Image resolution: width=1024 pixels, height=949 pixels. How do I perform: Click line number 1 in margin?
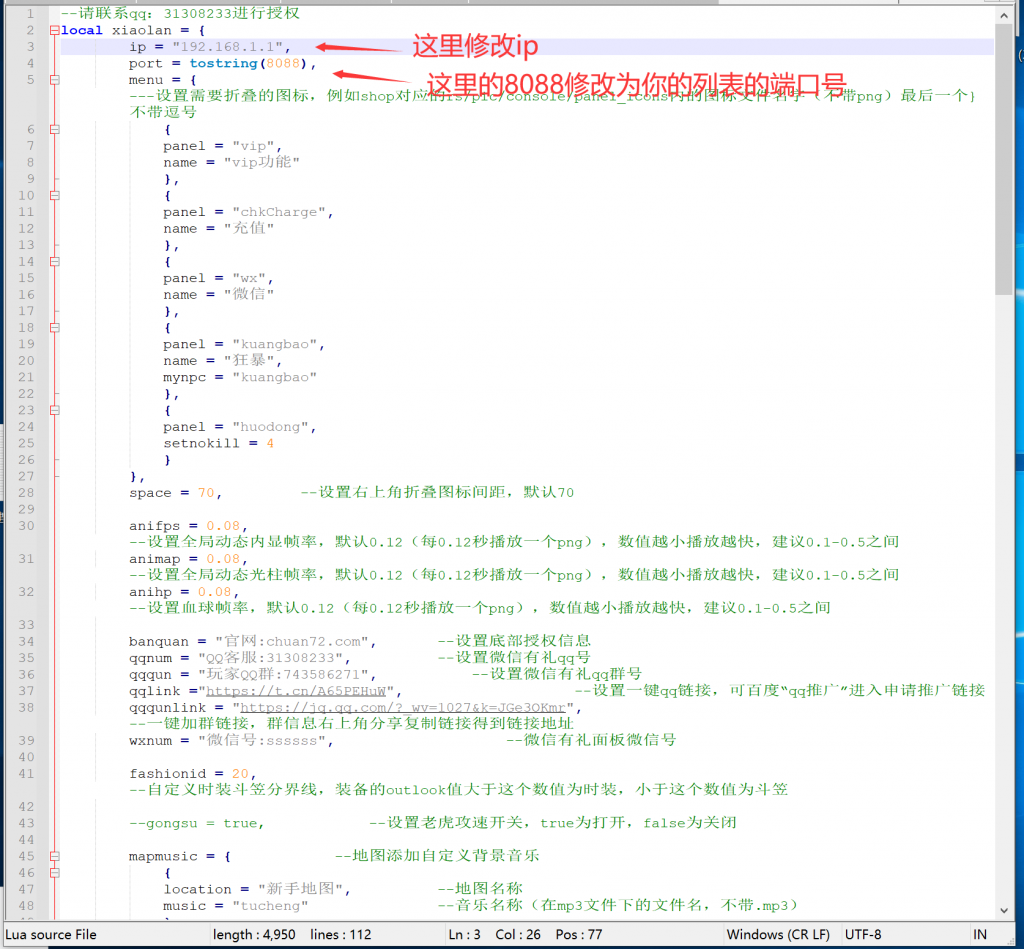[x=30, y=14]
